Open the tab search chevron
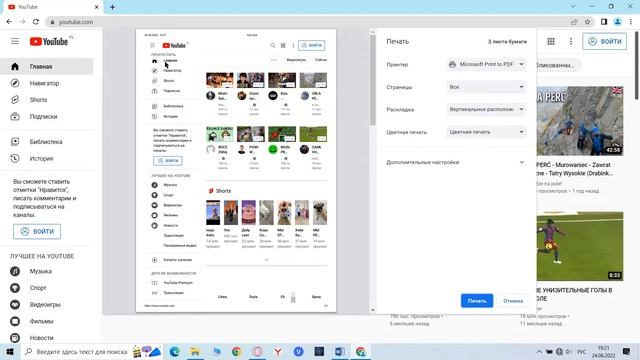 (573, 6)
